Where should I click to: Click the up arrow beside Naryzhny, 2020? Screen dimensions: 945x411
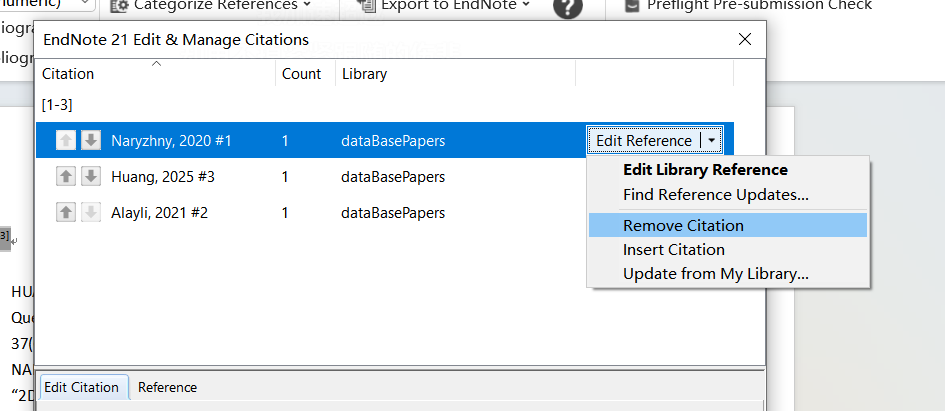coord(66,141)
